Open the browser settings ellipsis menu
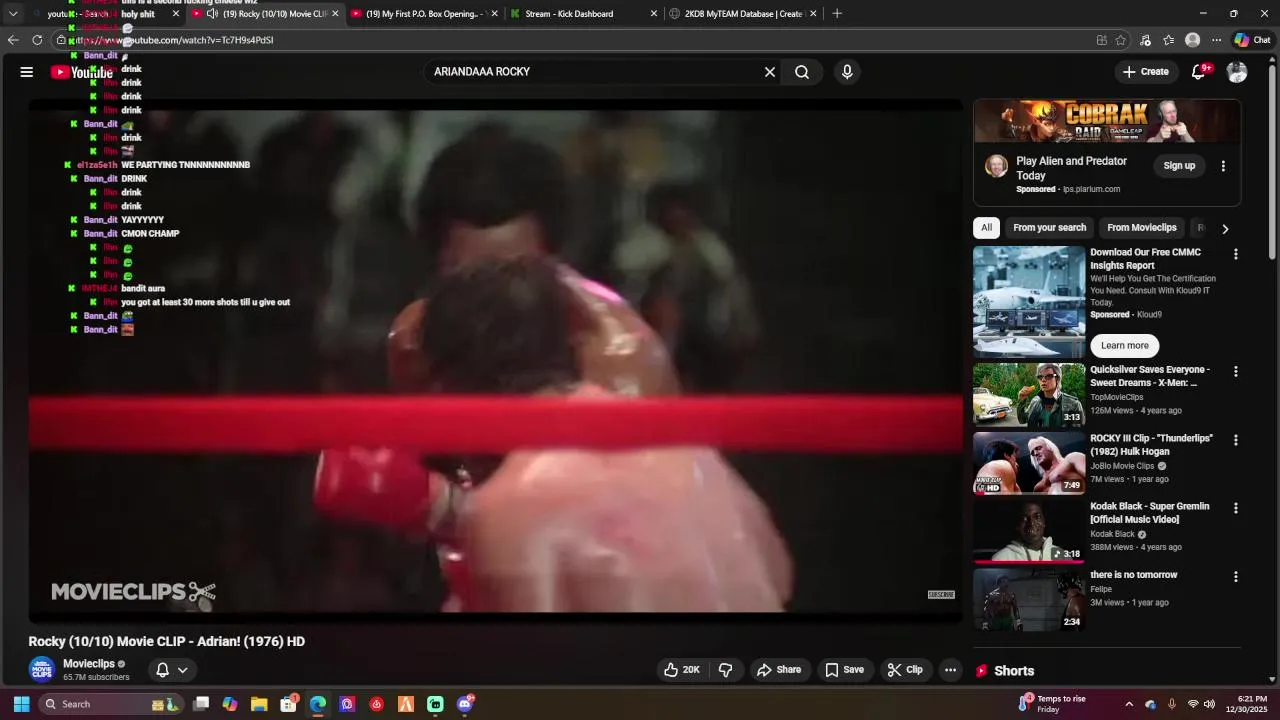The image size is (1280, 720). point(1216,40)
